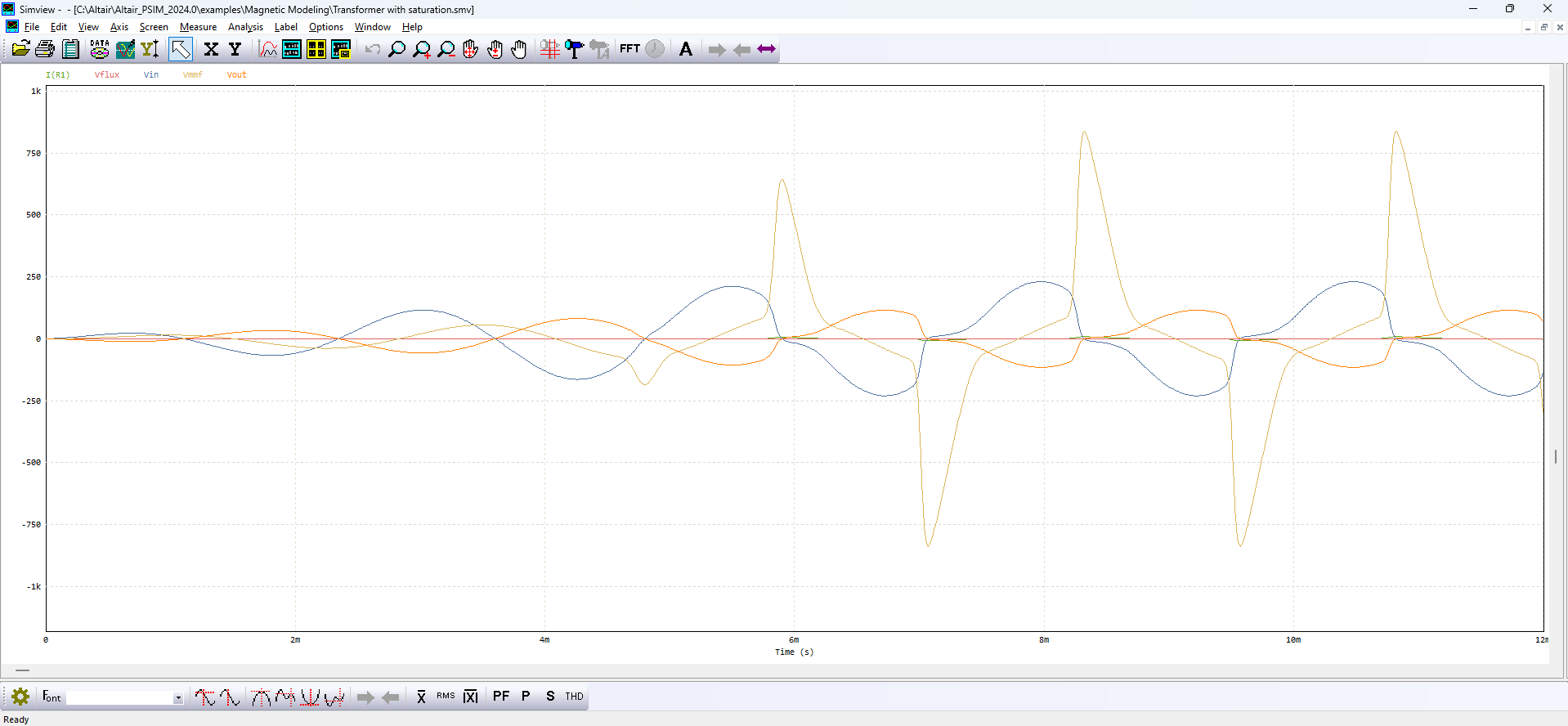Open the Analysis menu
Image resolution: width=1568 pixels, height=726 pixels.
[x=245, y=27]
